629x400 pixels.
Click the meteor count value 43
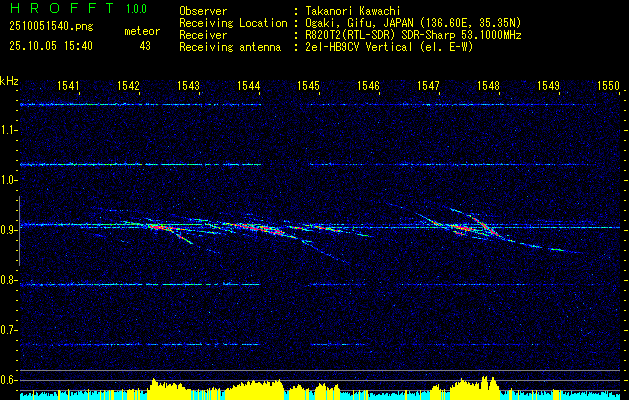[x=145, y=46]
